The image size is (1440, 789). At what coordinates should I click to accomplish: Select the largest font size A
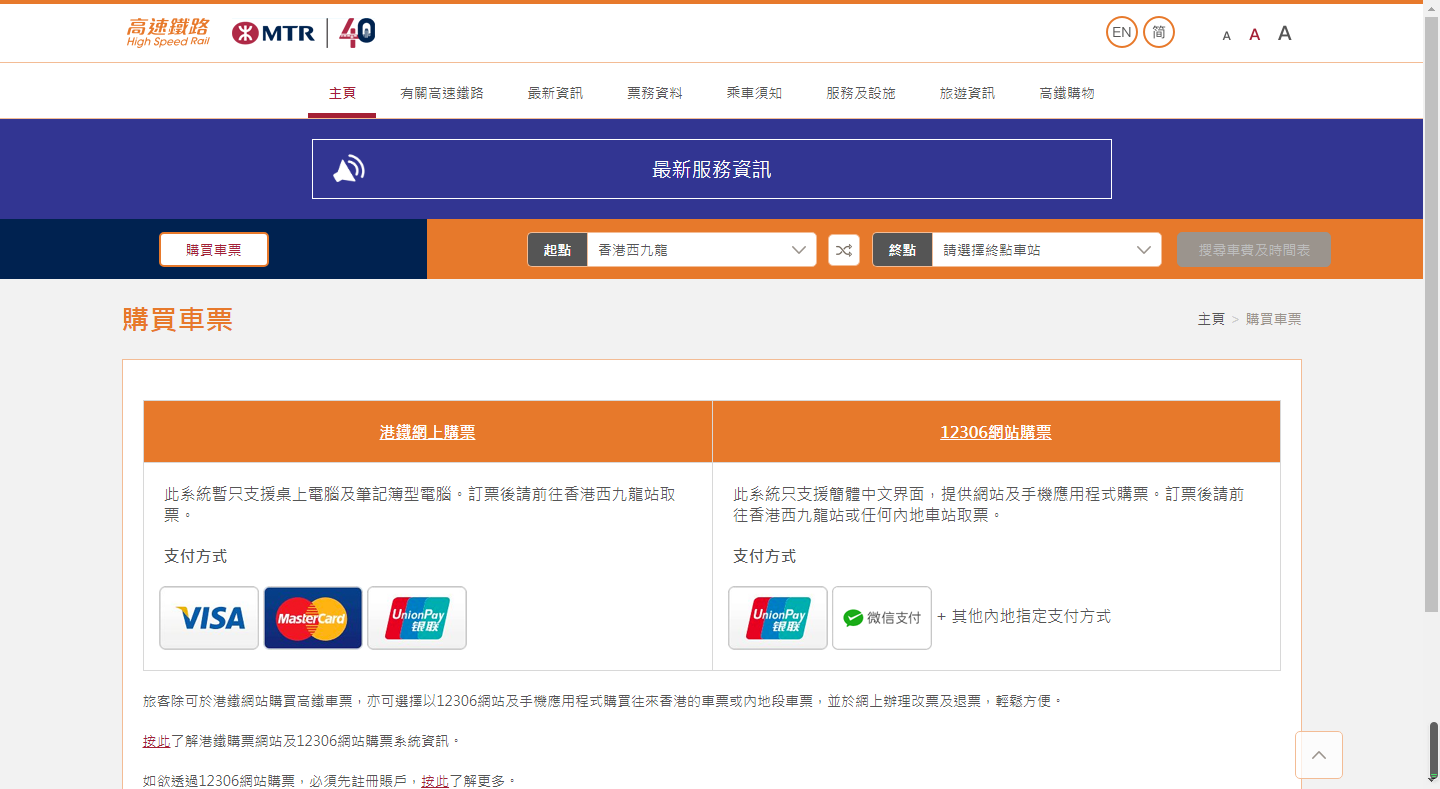(x=1284, y=34)
